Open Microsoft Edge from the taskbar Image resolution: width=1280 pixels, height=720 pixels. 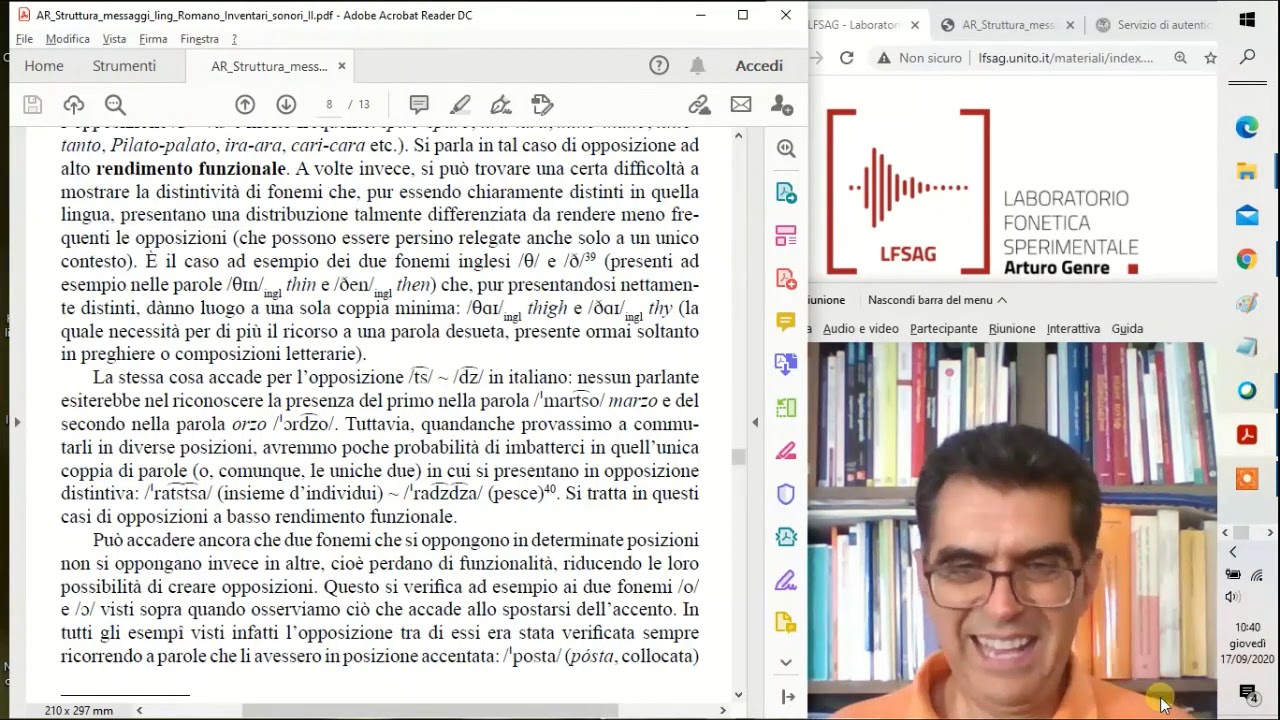point(1247,127)
